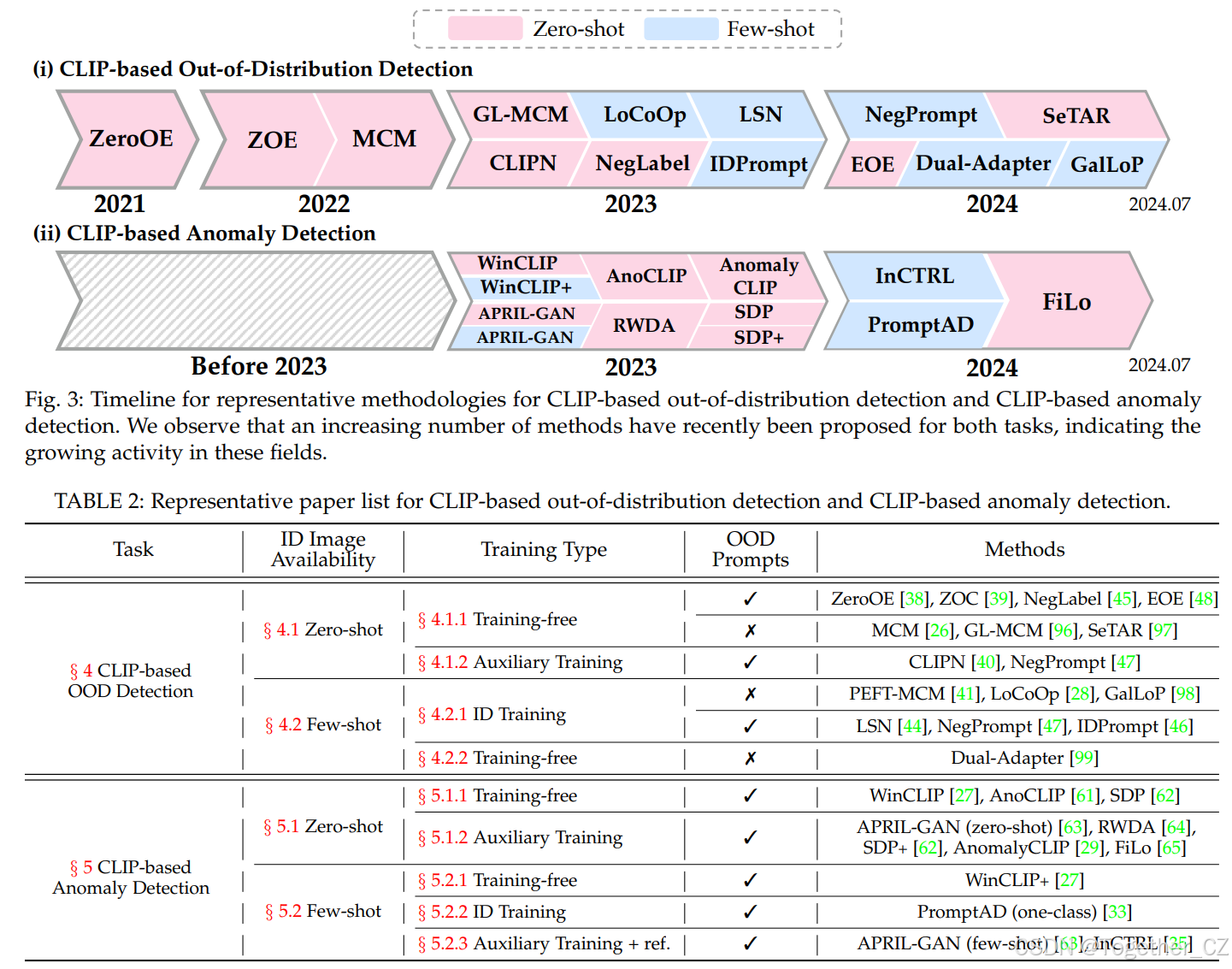
Task: Click citation [44] after LSN
Action: 912,726
